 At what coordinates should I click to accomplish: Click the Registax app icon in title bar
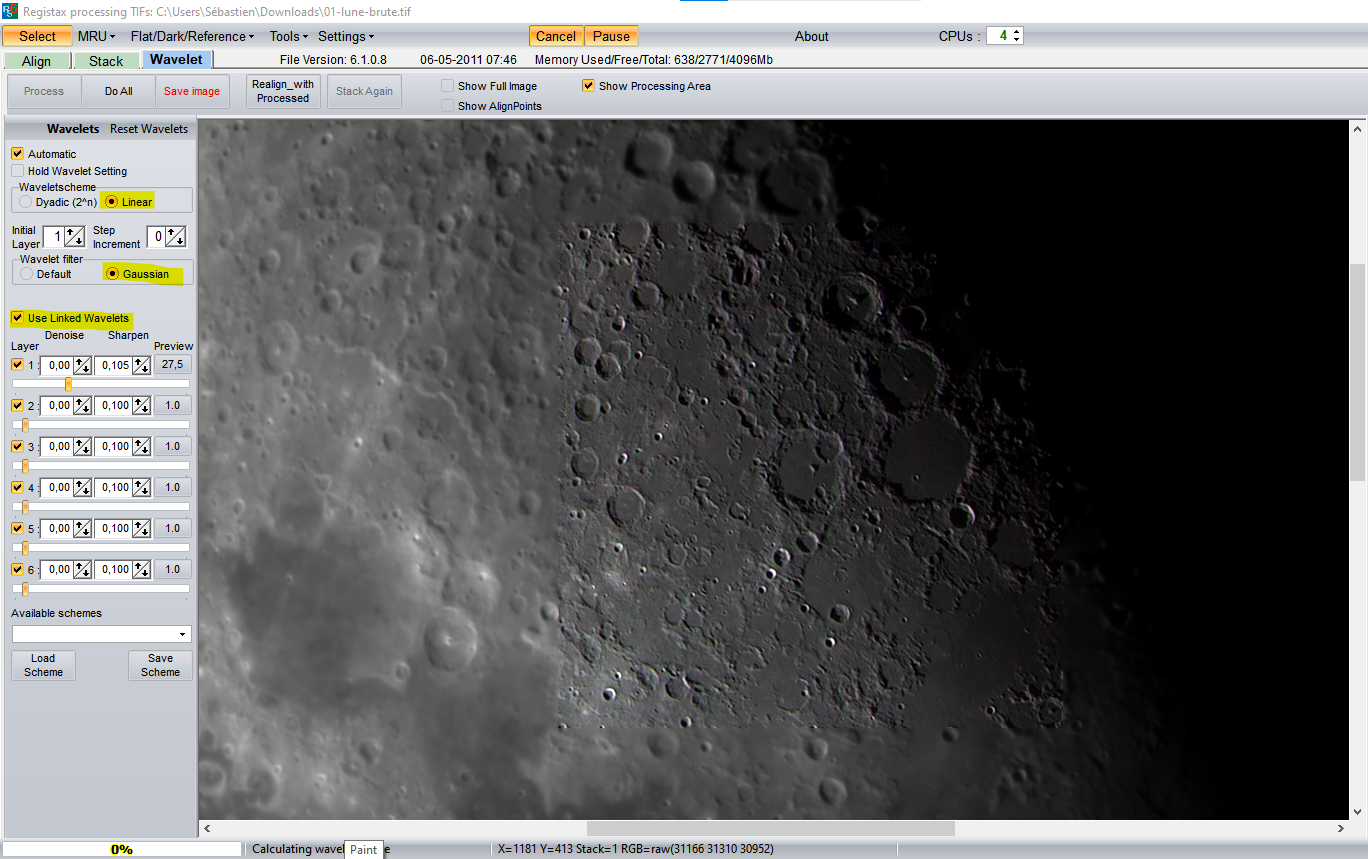pyautogui.click(x=8, y=11)
